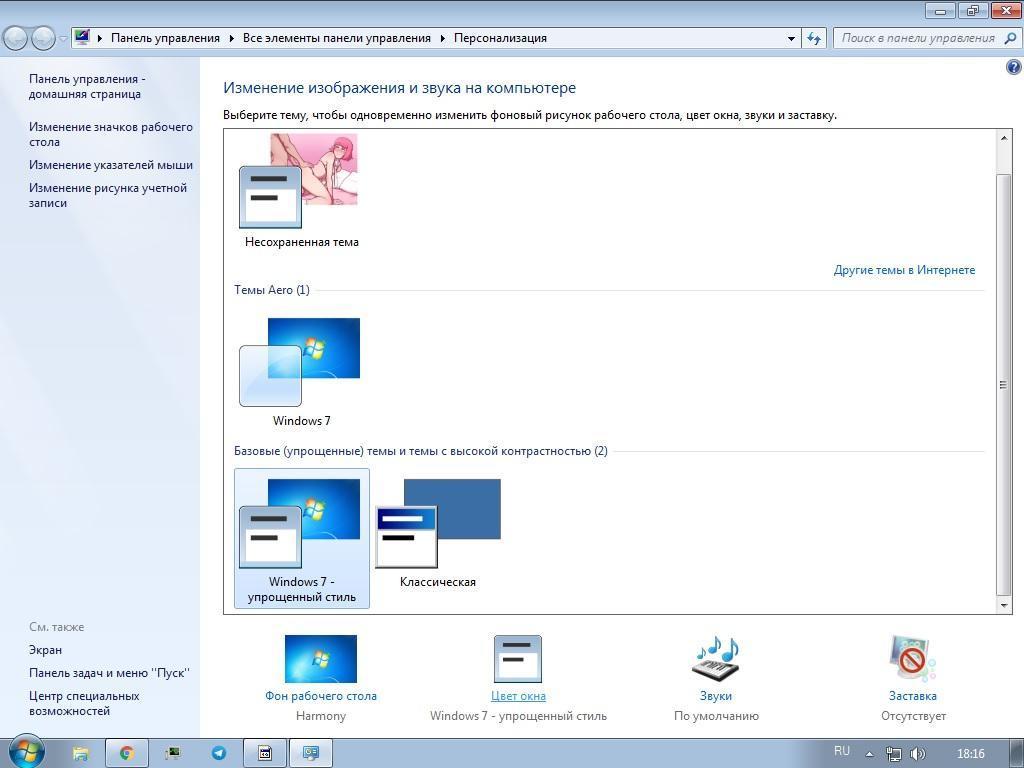Open the "Фон рабочего стола" text link

pyautogui.click(x=321, y=696)
